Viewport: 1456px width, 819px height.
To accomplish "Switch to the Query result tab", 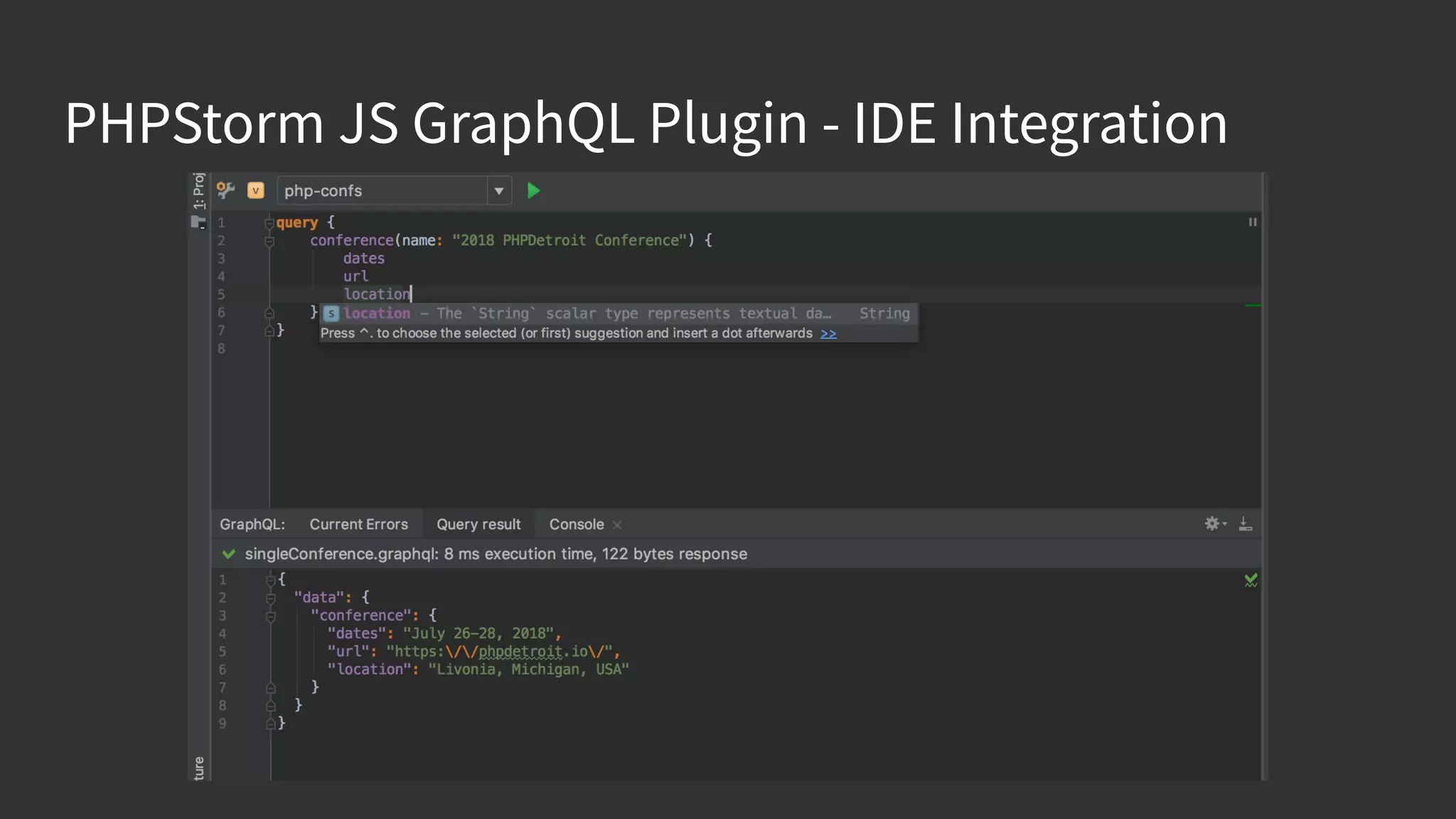I will 478,524.
